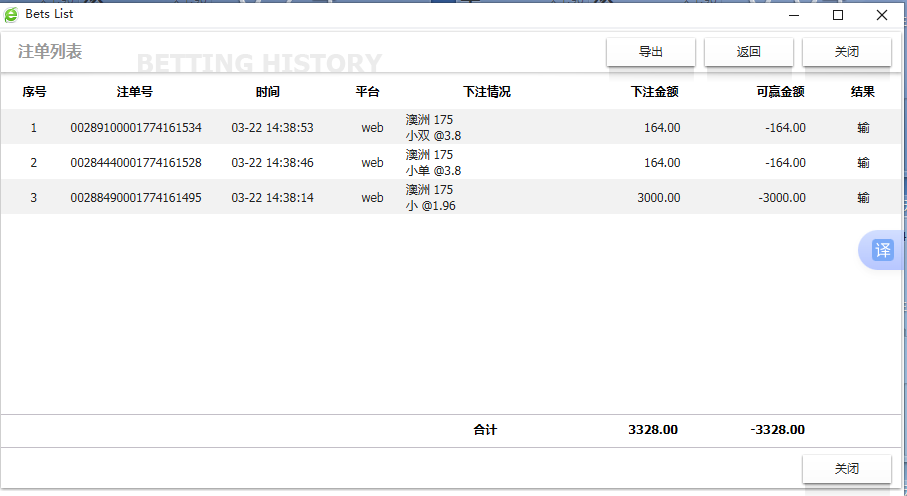Click the -3000.00 winnable amount
Viewport: 907px width, 496px height.
pos(782,197)
